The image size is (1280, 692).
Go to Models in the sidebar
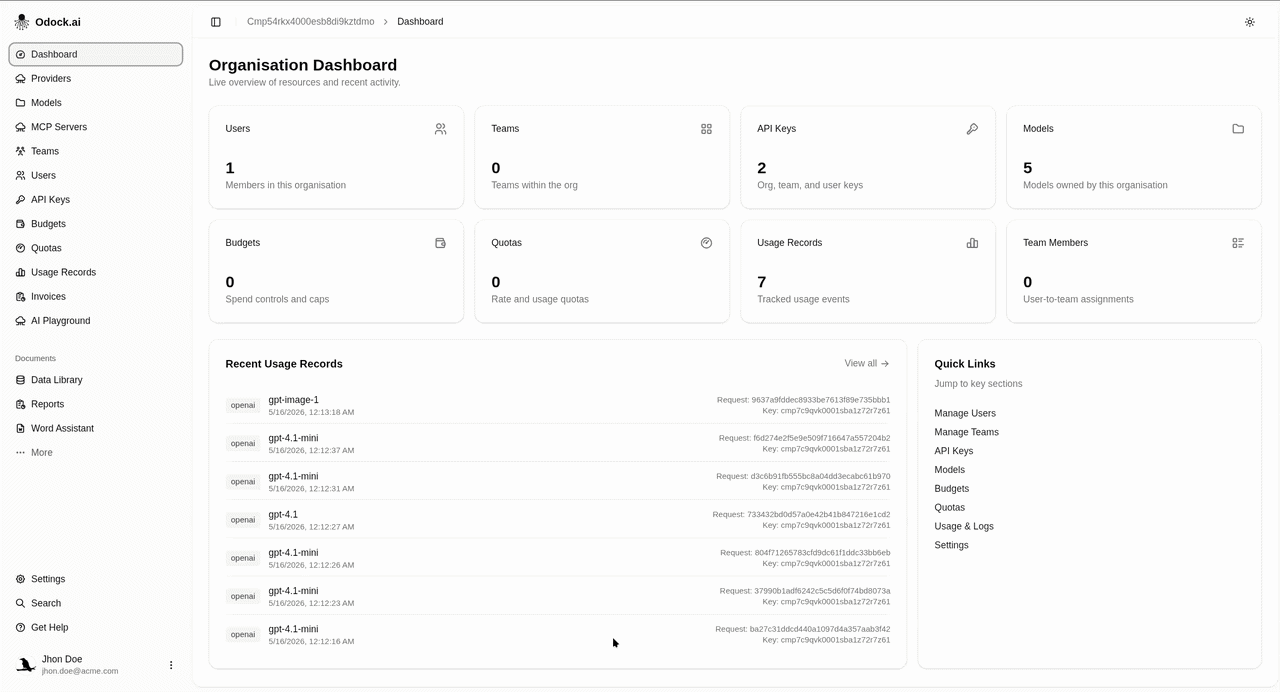tap(96, 103)
